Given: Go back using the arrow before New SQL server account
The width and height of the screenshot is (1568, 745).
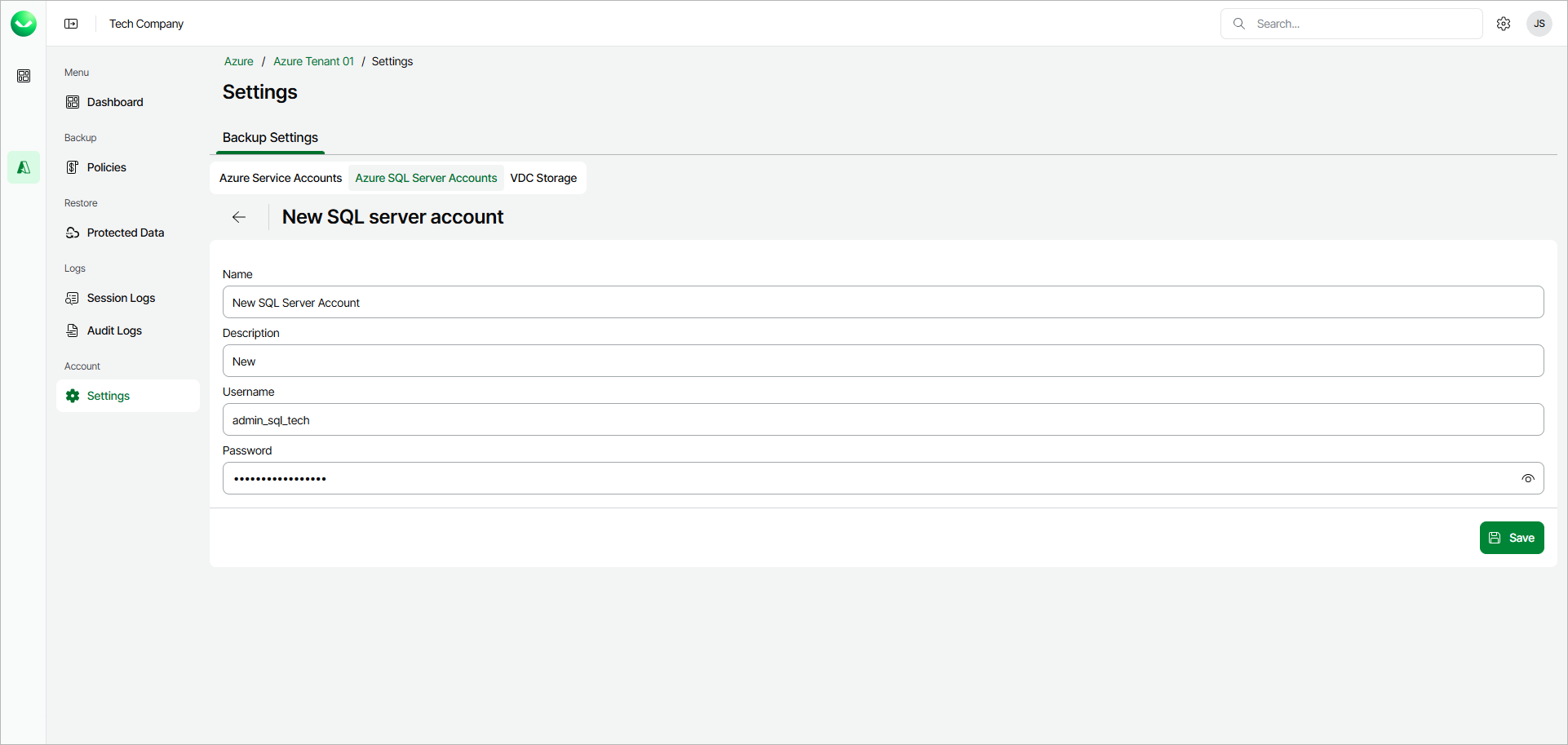Looking at the screenshot, I should 238,216.
